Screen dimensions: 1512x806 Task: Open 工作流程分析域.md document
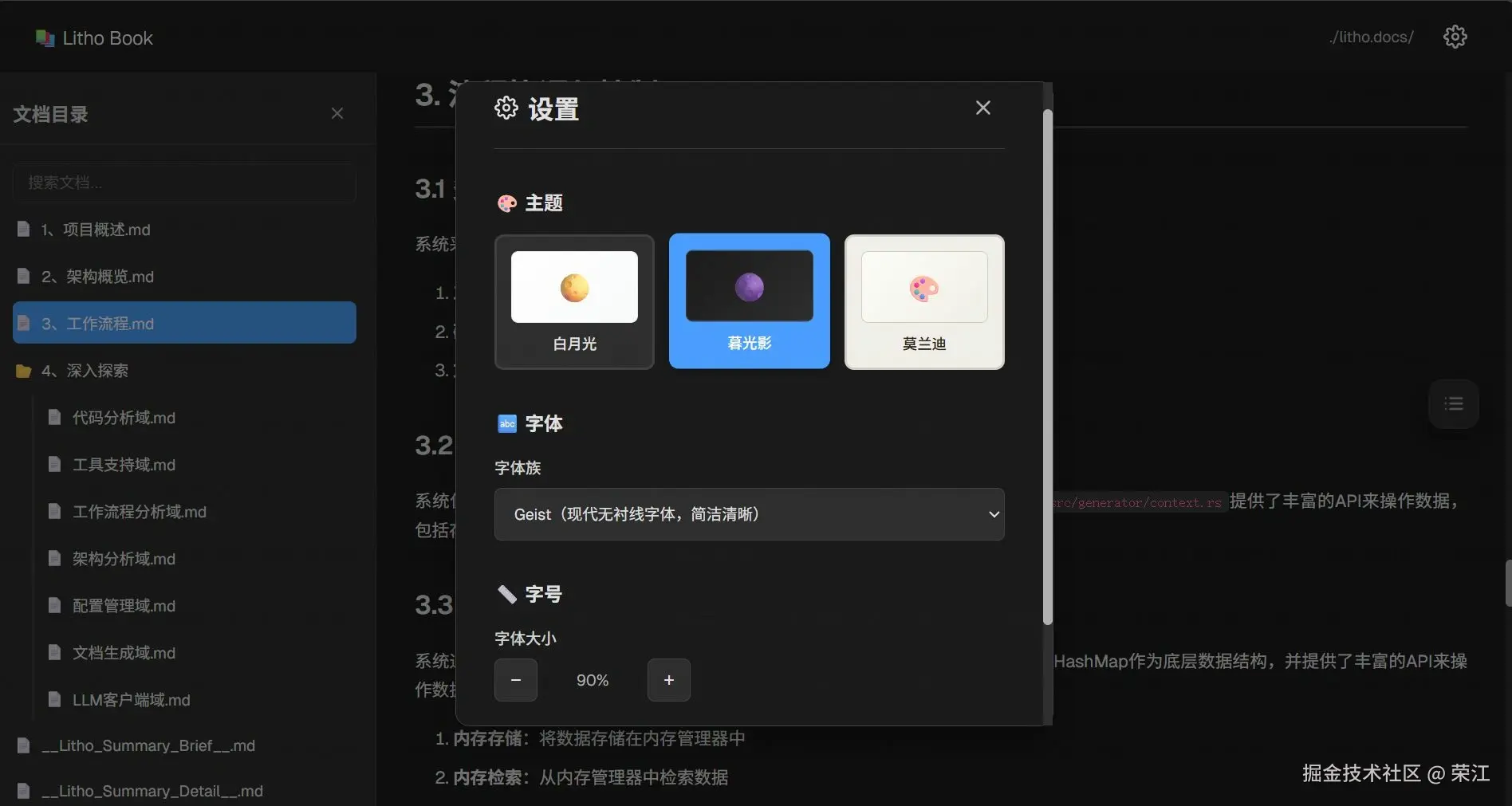[x=140, y=512]
